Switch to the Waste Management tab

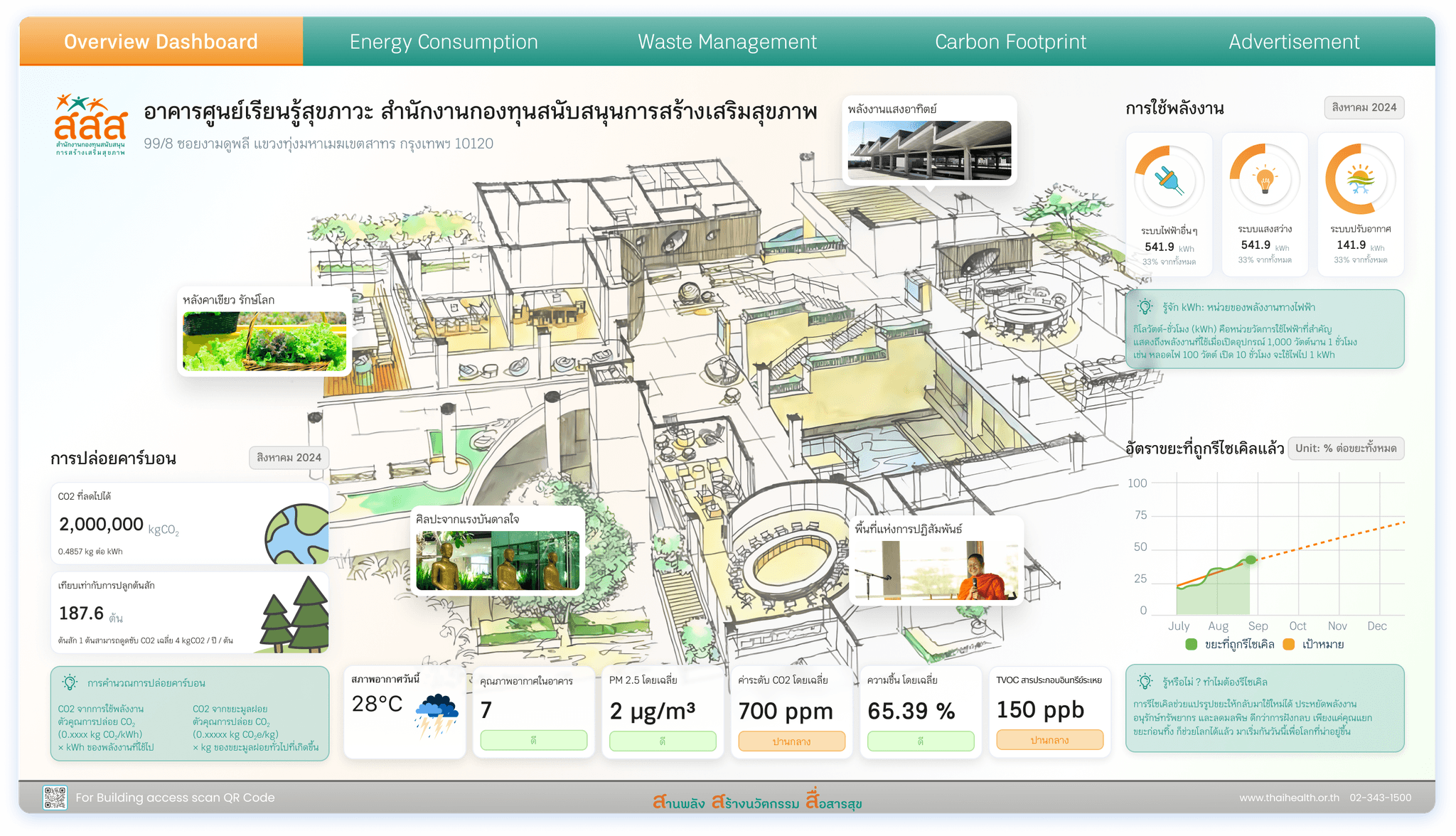727,41
